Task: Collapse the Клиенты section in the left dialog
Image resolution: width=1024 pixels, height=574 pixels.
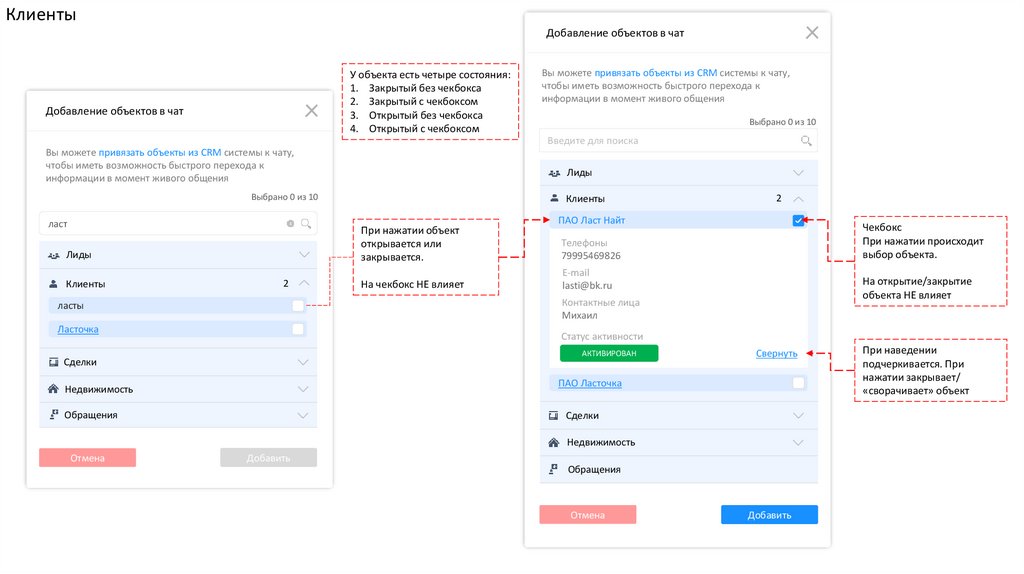Action: 304,284
